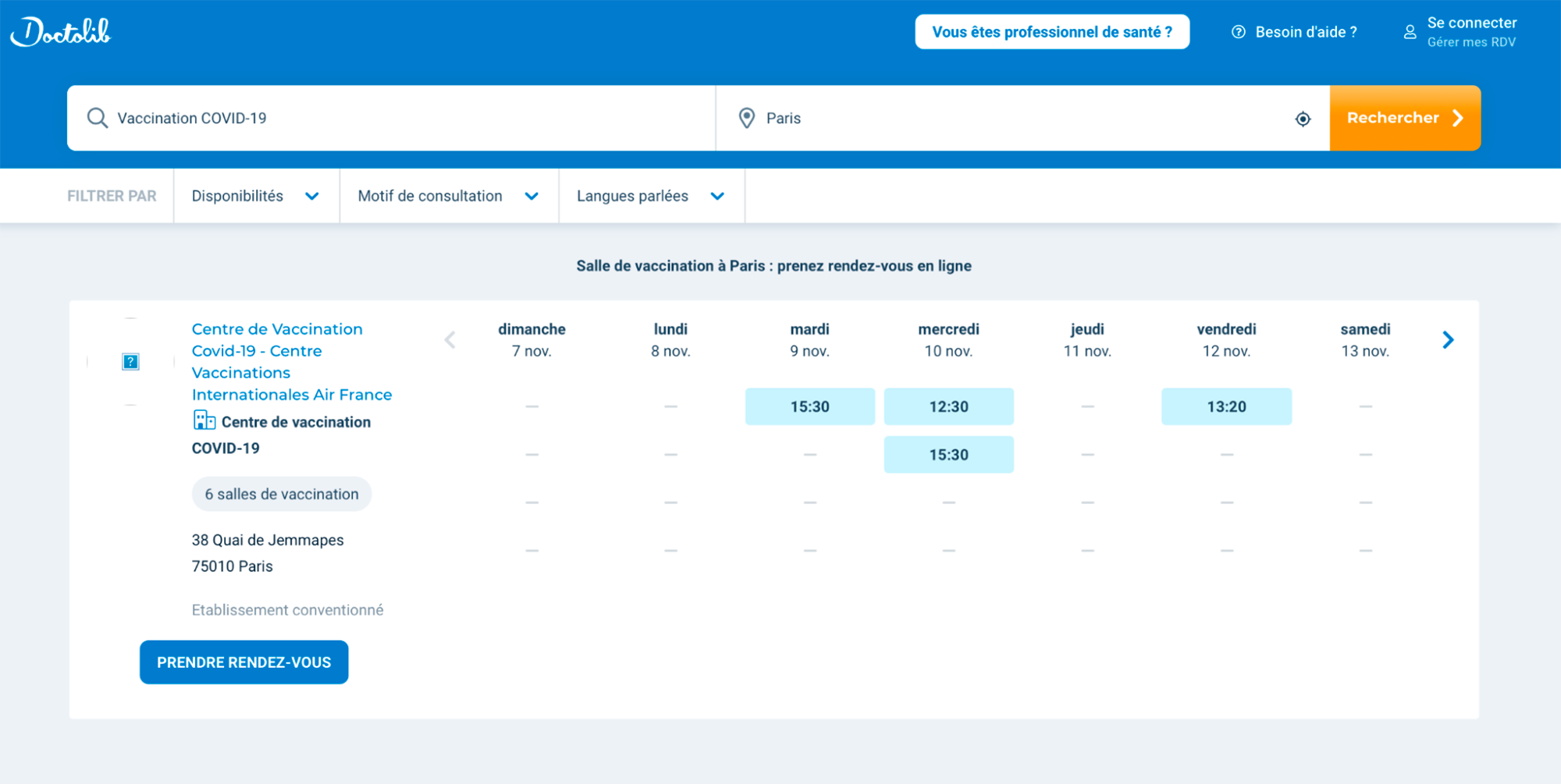The height and width of the screenshot is (784, 1561).
Task: Click the dimanche 7 nov. column header
Action: point(532,340)
